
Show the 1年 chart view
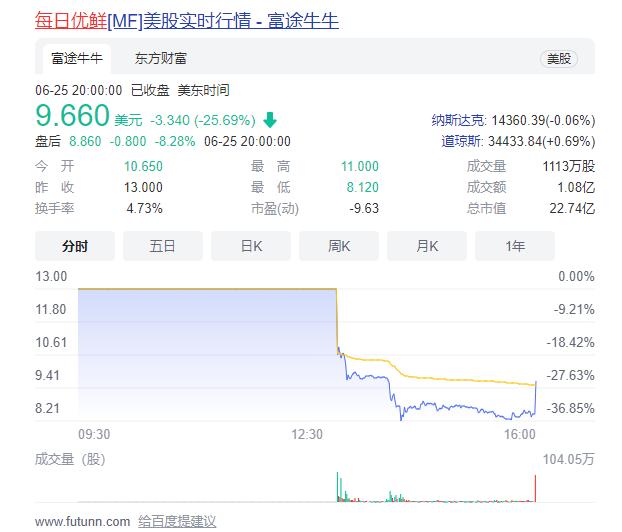tap(515, 246)
